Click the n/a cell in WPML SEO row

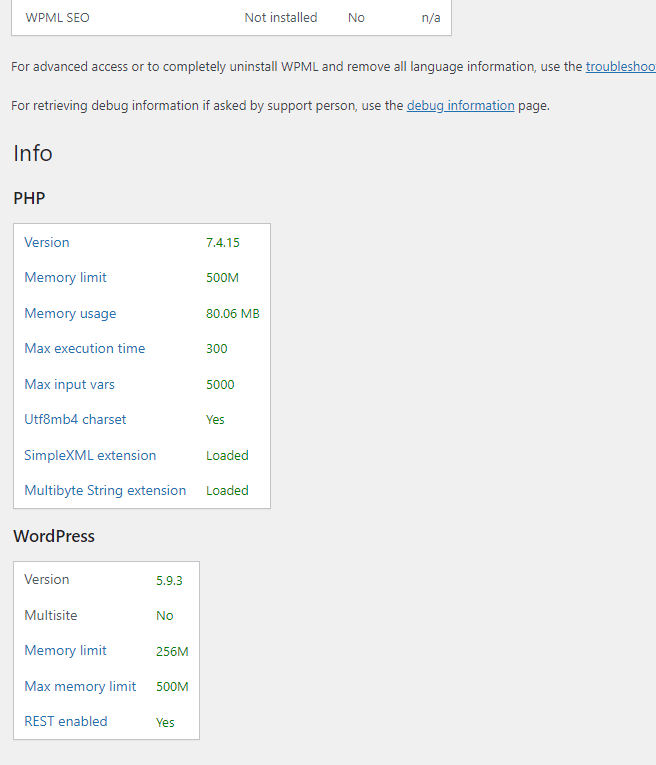[431, 18]
